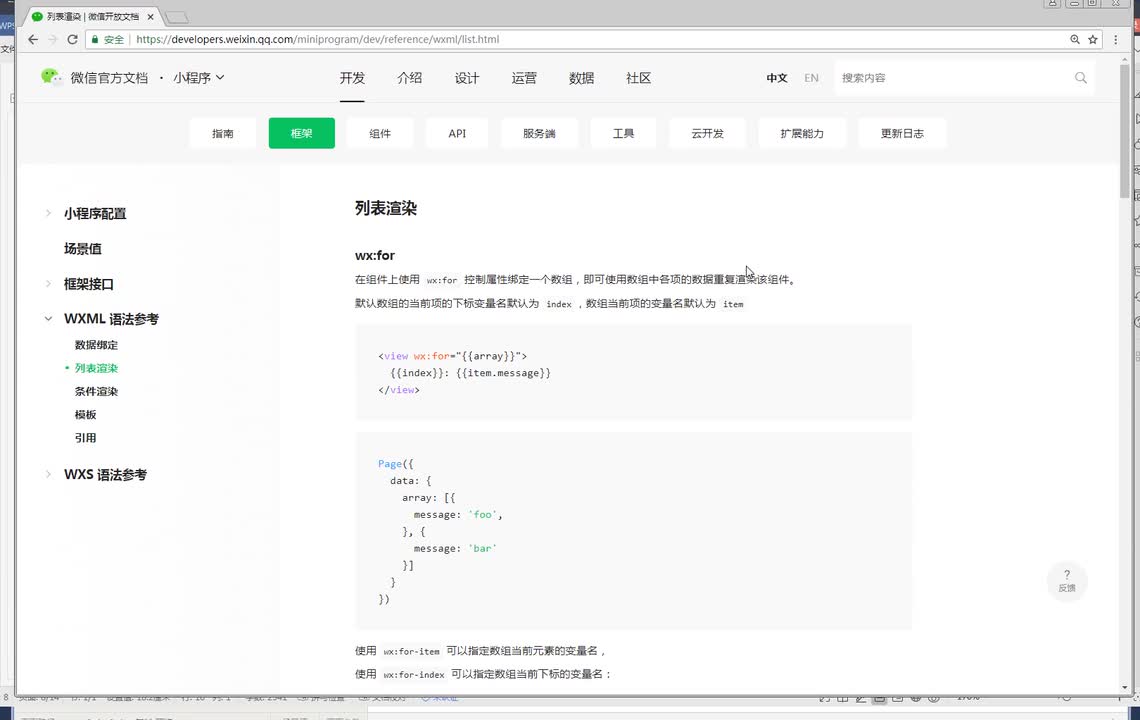The image size is (1140, 720).
Task: Open 运营 top menu
Action: coord(524,78)
